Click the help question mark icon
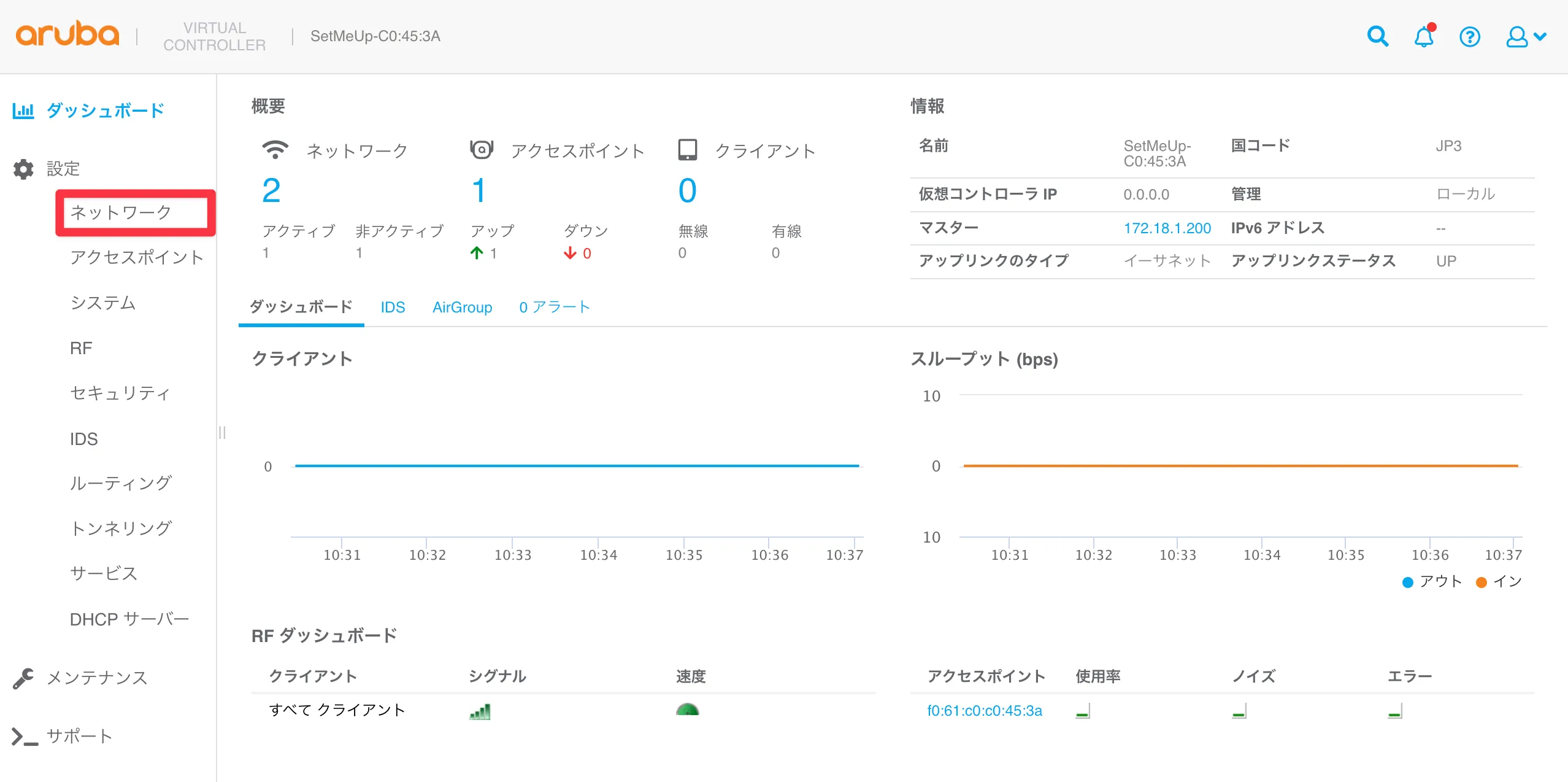The height and width of the screenshot is (782, 1568). tap(1469, 37)
